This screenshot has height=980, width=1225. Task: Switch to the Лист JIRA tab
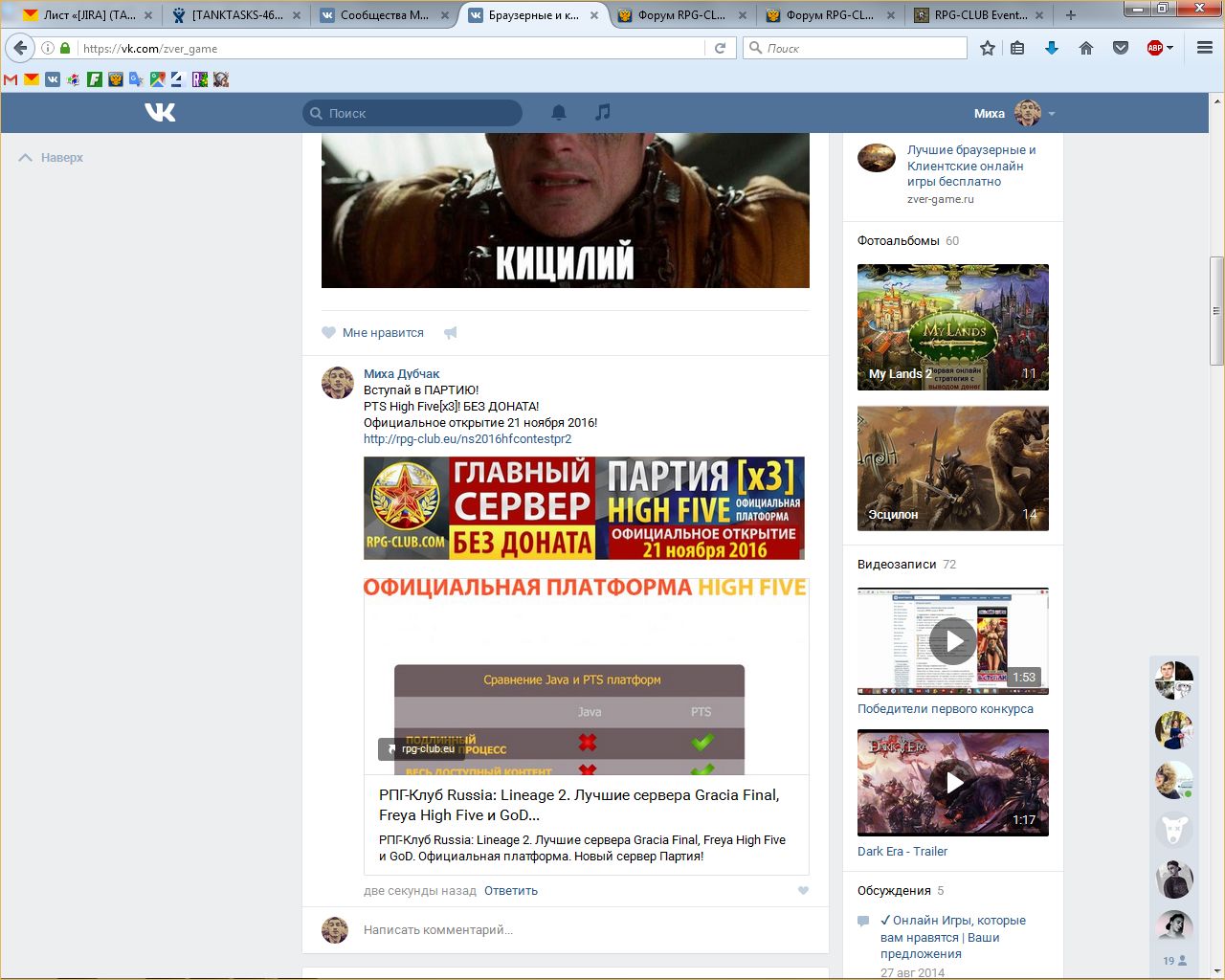(x=88, y=15)
